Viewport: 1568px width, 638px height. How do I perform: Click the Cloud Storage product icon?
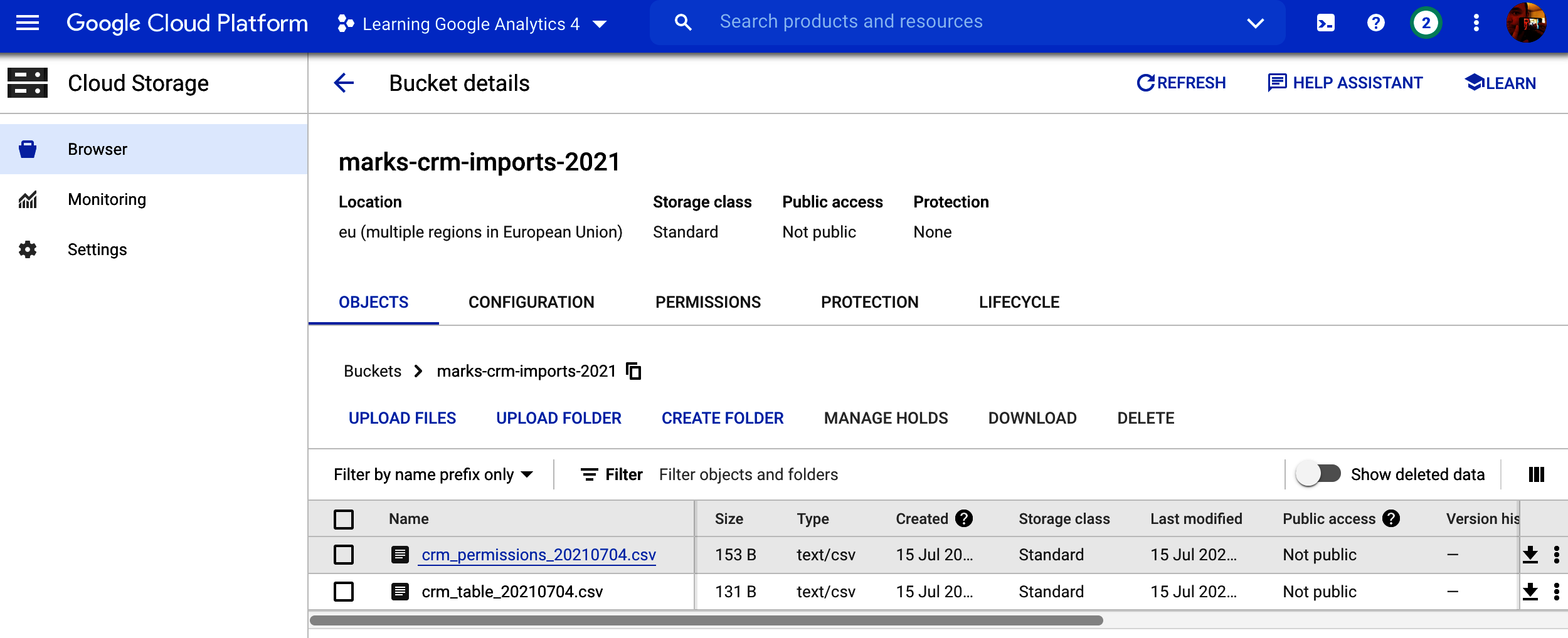click(x=28, y=83)
